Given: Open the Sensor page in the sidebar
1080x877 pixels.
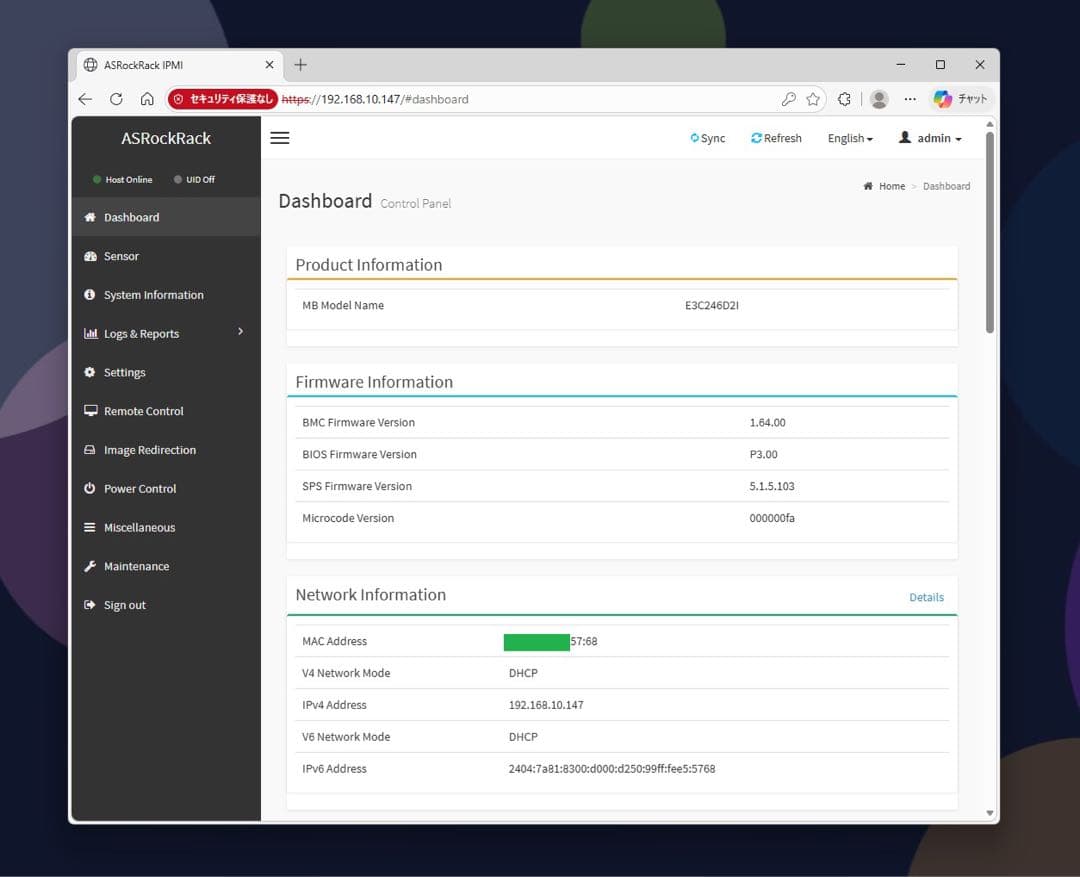Looking at the screenshot, I should [166, 256].
